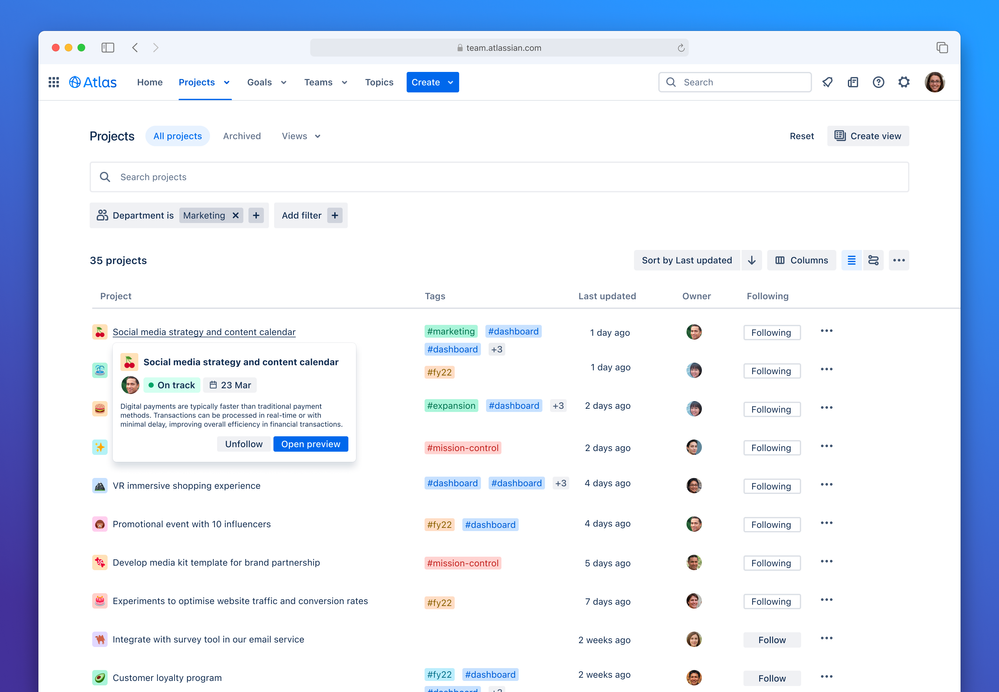Go forward with browser forward arrow
The height and width of the screenshot is (692, 999).
(155, 48)
